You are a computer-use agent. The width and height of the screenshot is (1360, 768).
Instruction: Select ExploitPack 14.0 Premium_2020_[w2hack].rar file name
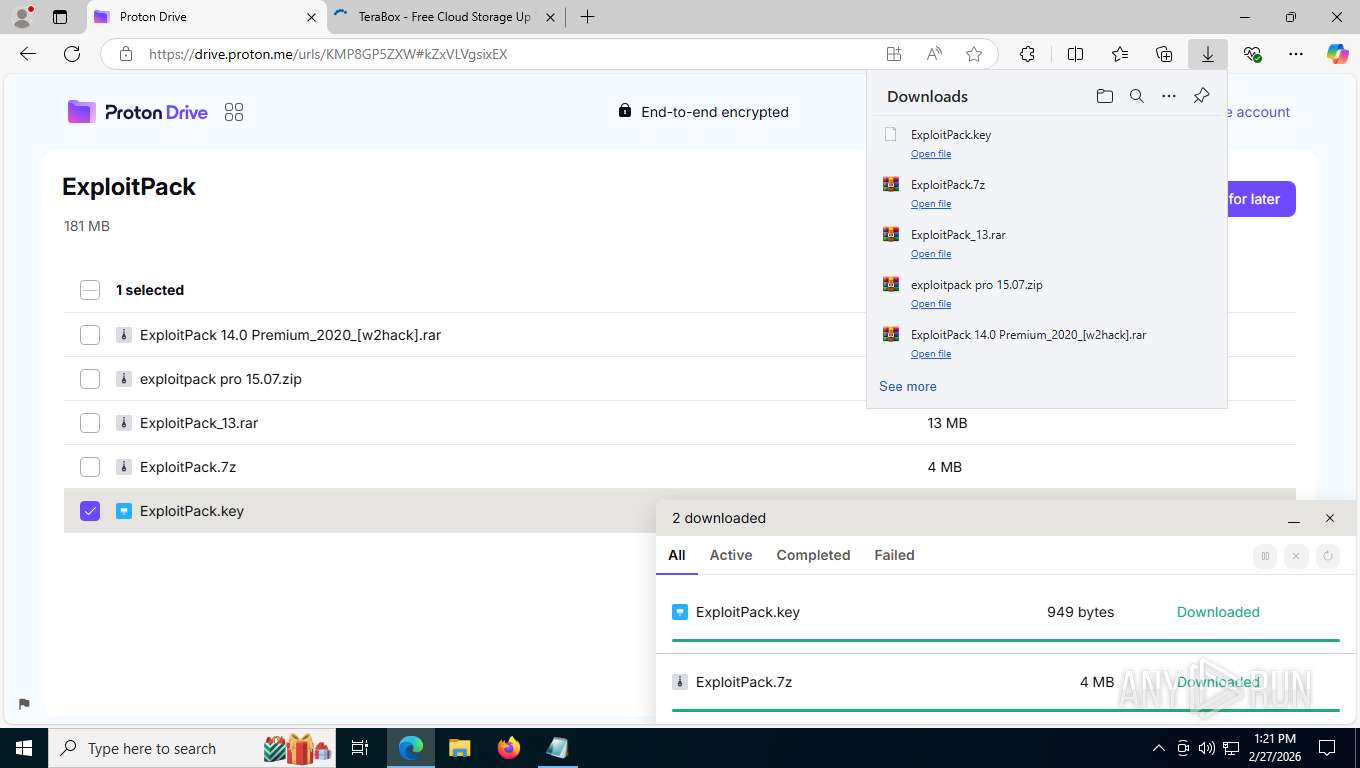(x=290, y=335)
